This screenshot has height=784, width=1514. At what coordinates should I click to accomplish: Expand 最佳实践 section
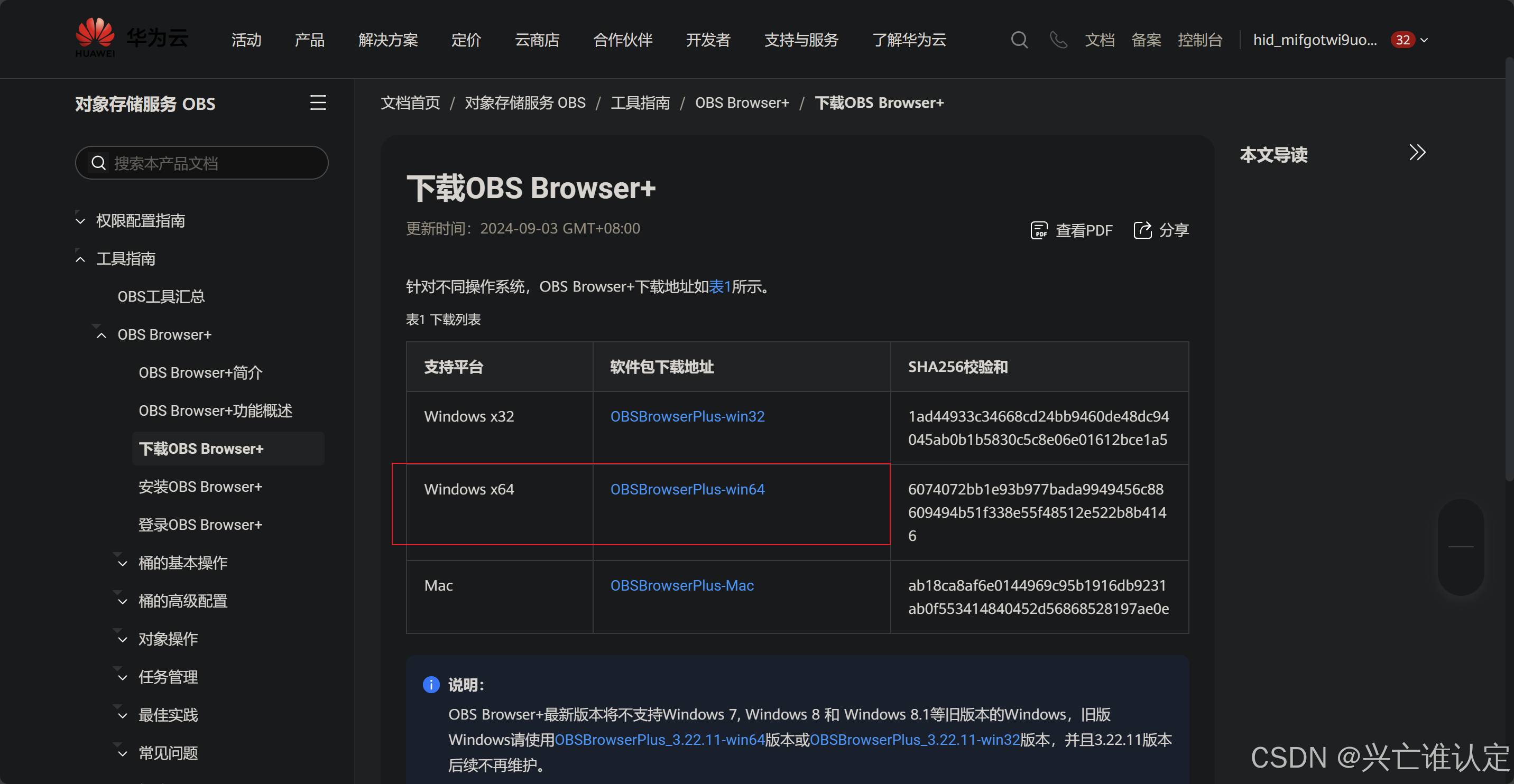[x=122, y=716]
